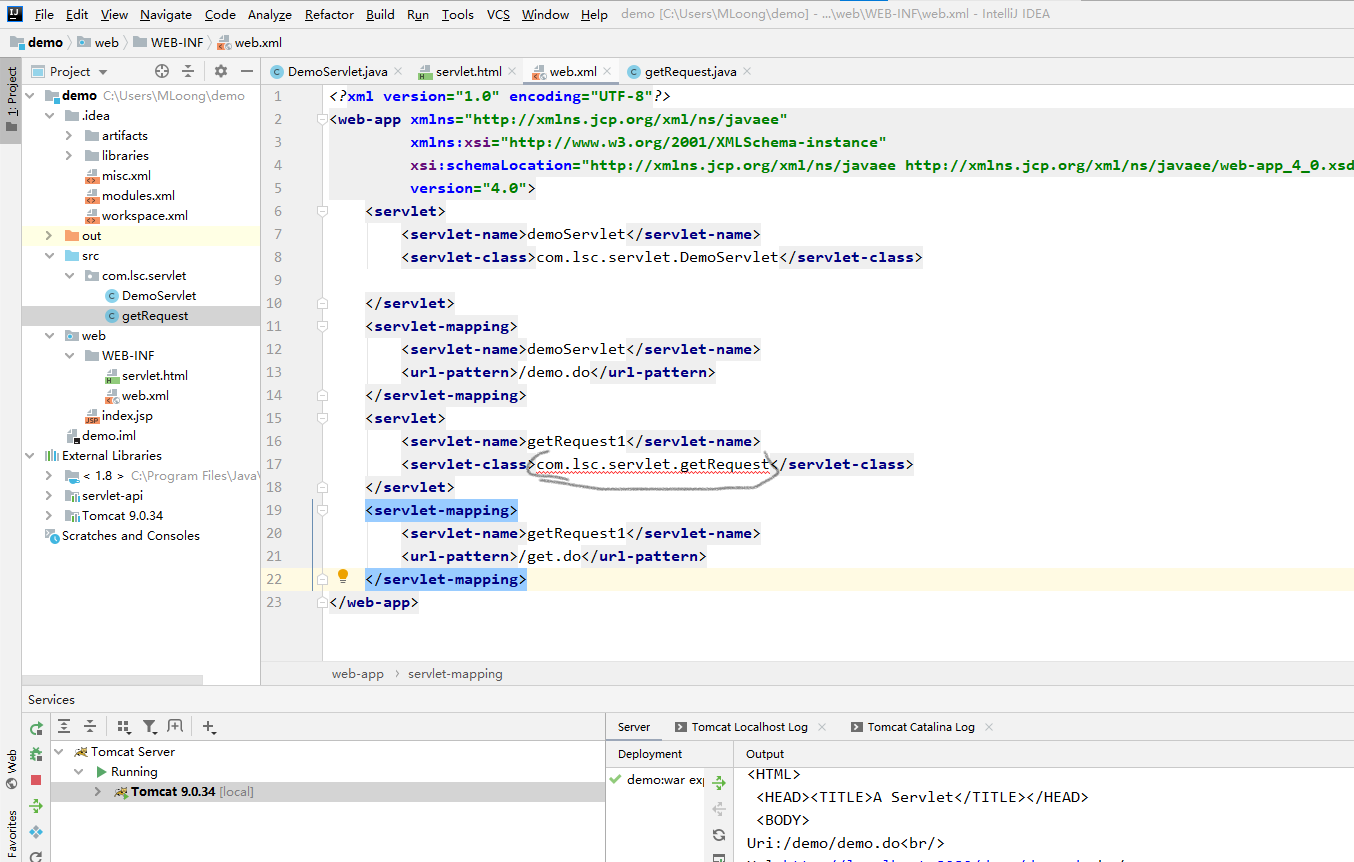Open the Project view selector dropdown
This screenshot has width=1354, height=862.
(x=69, y=71)
